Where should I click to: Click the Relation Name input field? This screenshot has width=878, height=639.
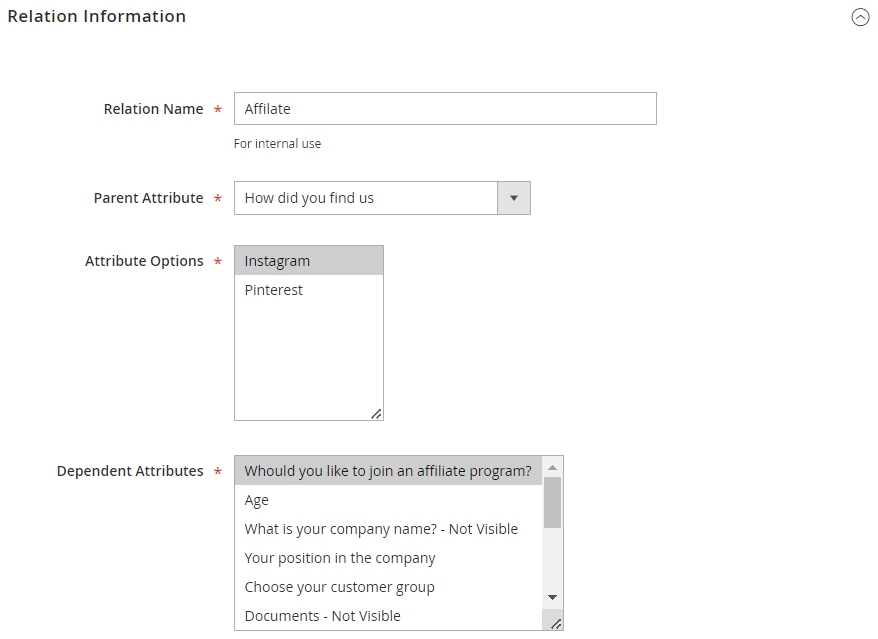point(445,109)
